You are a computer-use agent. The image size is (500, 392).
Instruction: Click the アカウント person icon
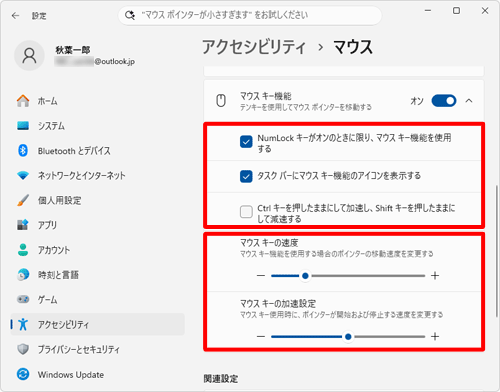[x=23, y=250]
